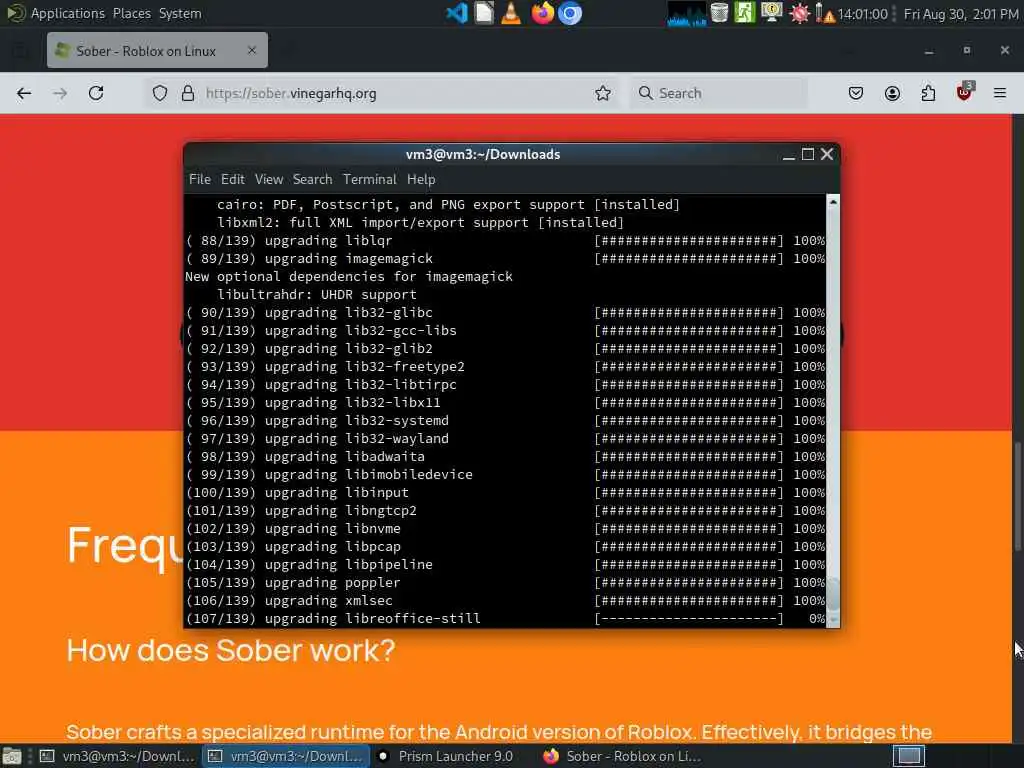Switch to active vm3@vm3 terminal taskbar item
The width and height of the screenshot is (1024, 768).
point(285,756)
